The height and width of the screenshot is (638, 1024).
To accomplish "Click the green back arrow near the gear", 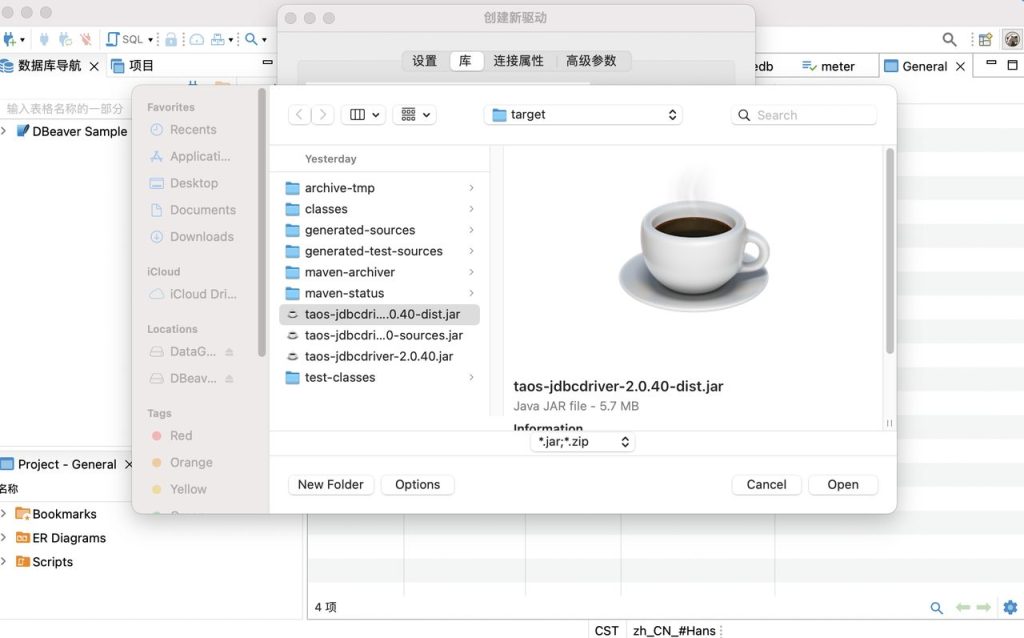I will 962,606.
